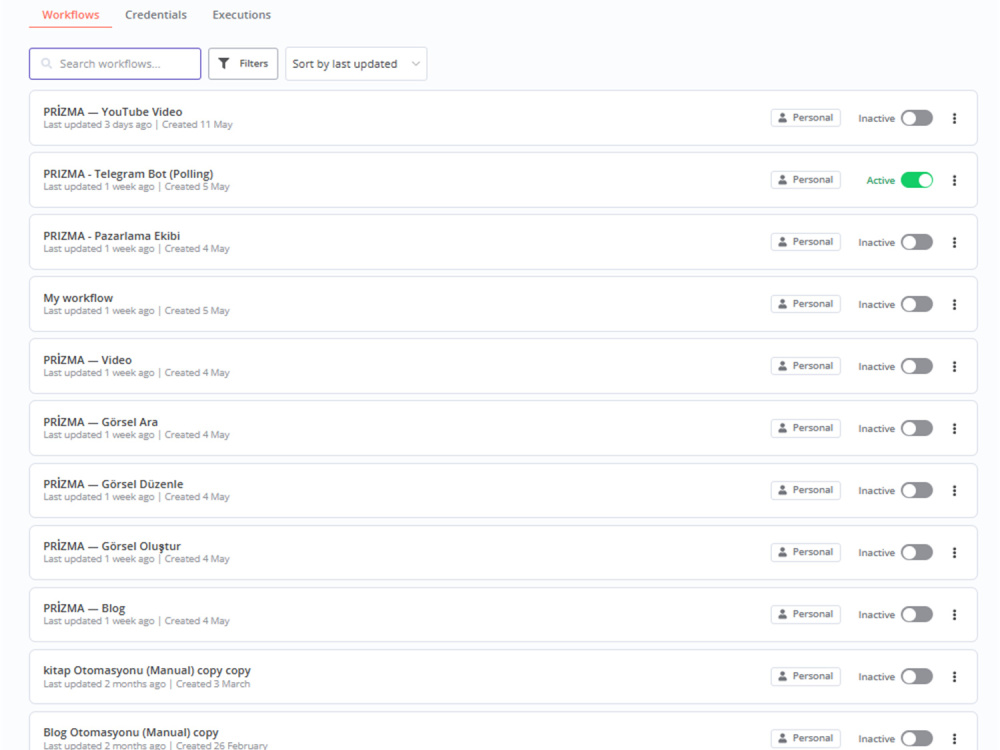Switch on PRİZMA — Görsel Ara workflow
Screen dimensions: 1000x750
point(916,429)
